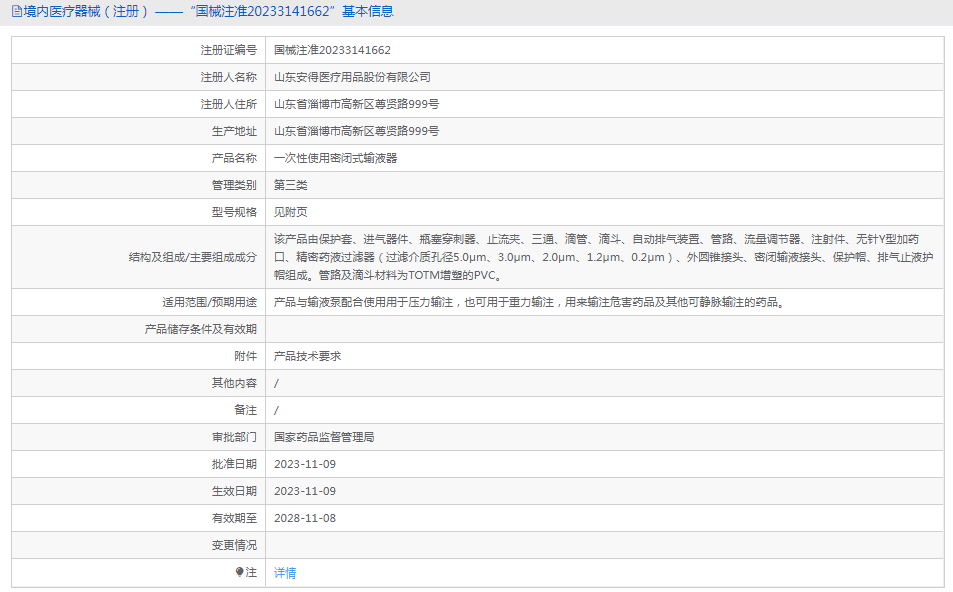Click the 生产地址 label
Screen dimensions: 953x592
(234, 131)
